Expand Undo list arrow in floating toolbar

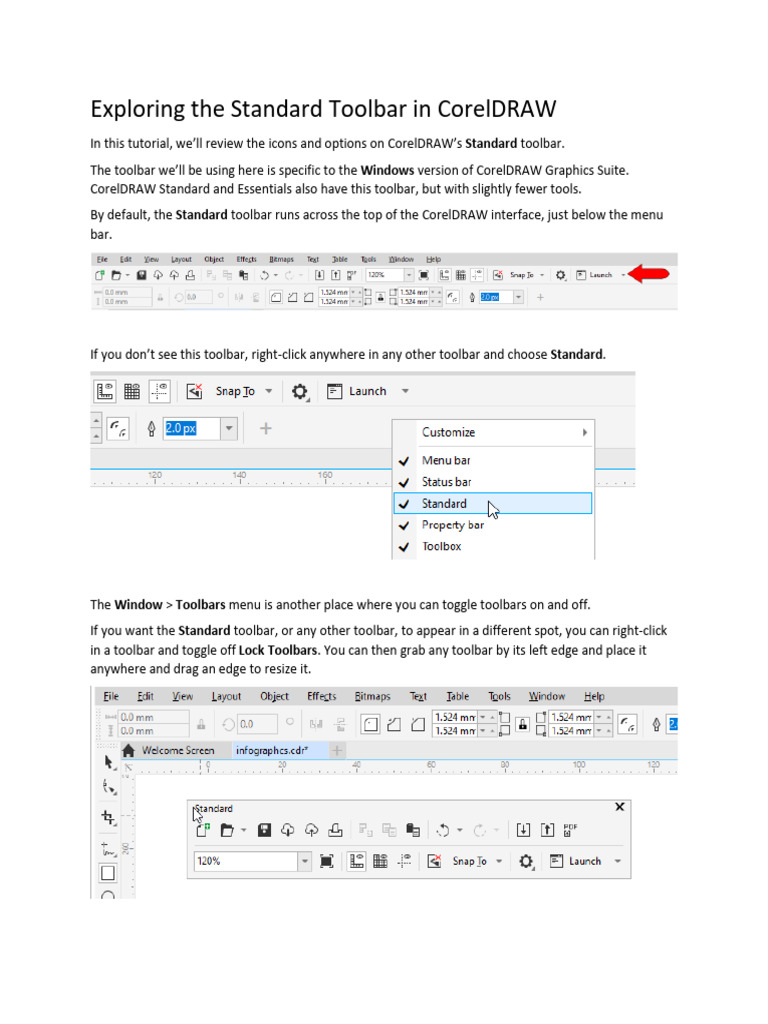[459, 830]
